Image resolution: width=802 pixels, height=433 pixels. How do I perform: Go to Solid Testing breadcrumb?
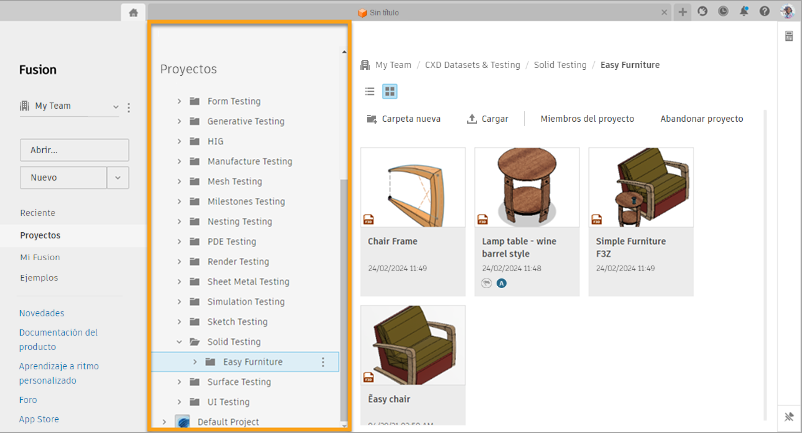pos(560,65)
